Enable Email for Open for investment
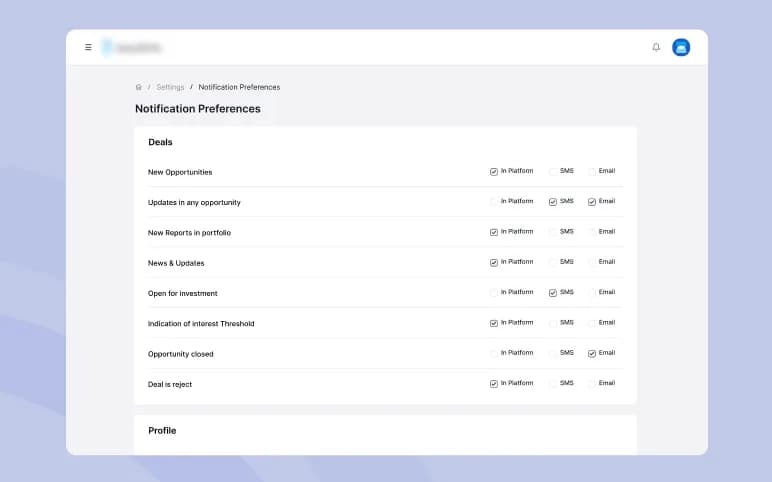This screenshot has width=772, height=482. (x=592, y=293)
